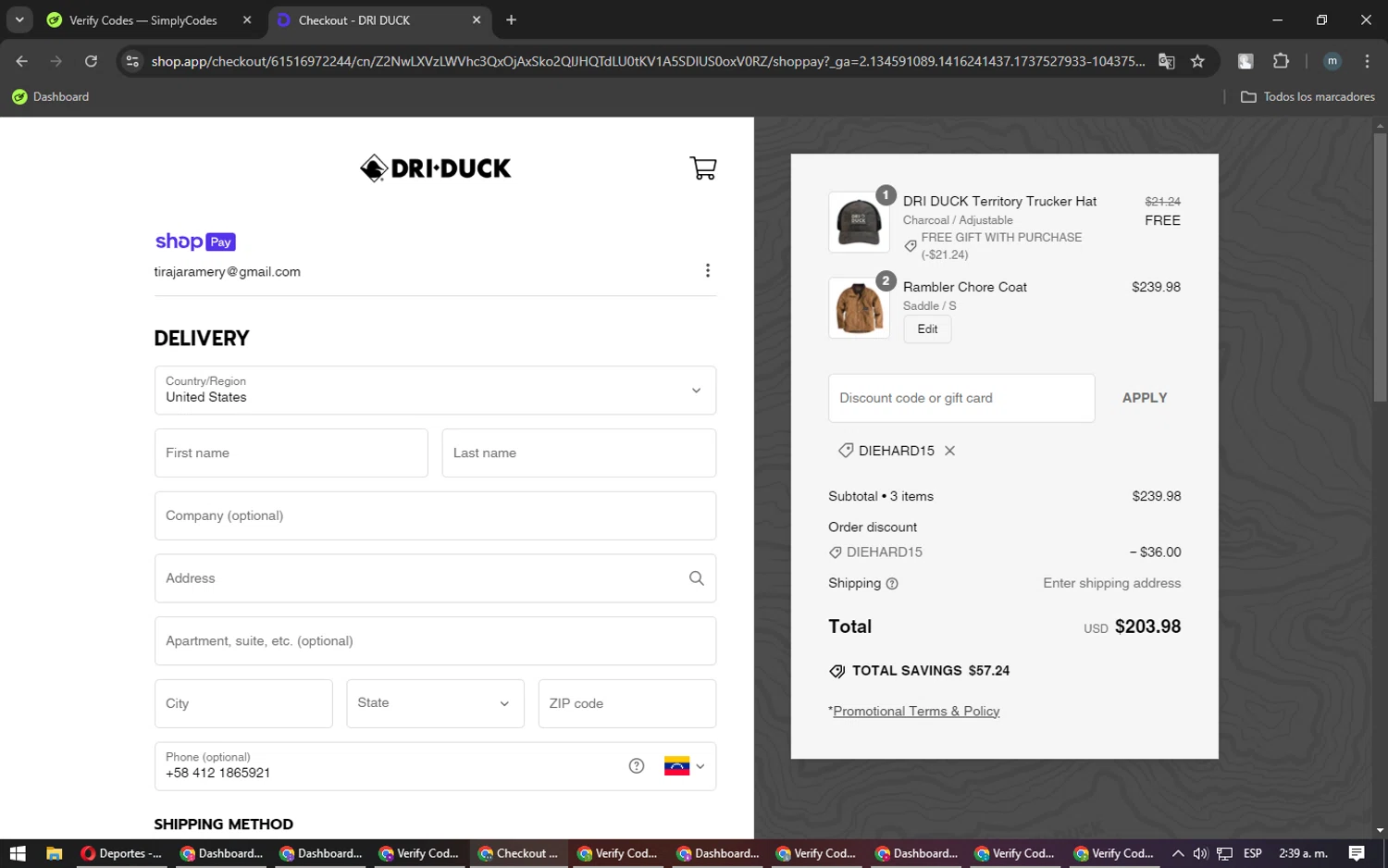This screenshot has height=868, width=1388.
Task: Close the Verify Codes tab
Action: pos(247,19)
